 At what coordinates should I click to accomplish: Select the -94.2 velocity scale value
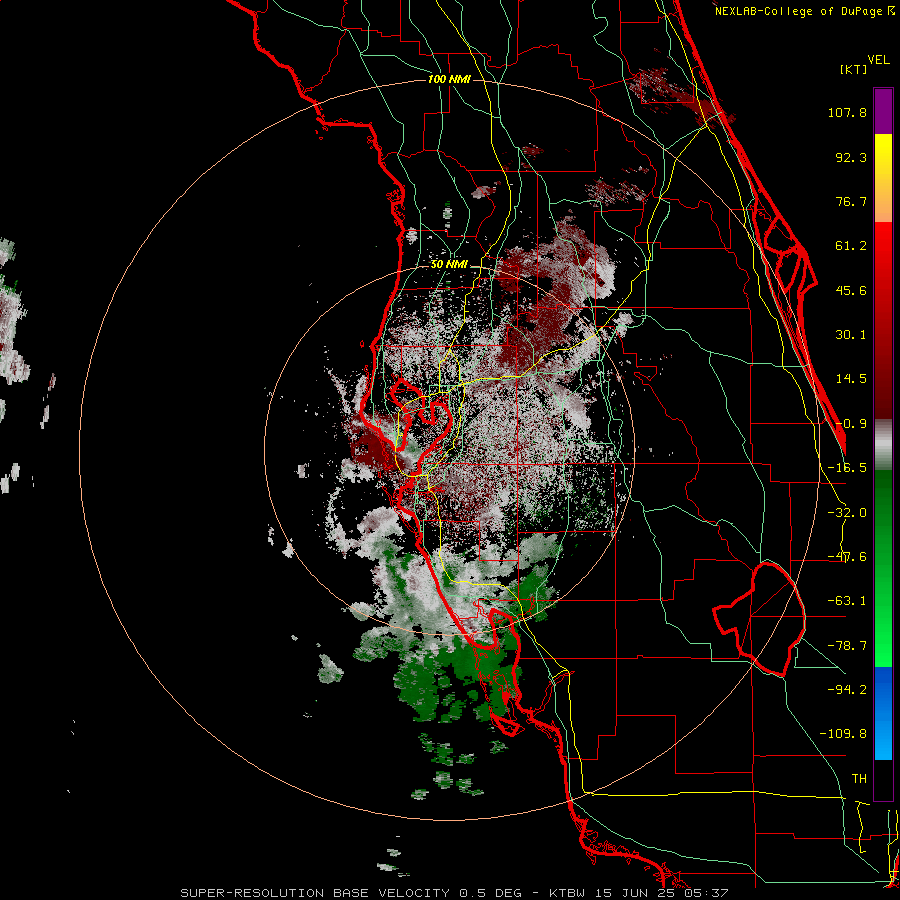847,689
